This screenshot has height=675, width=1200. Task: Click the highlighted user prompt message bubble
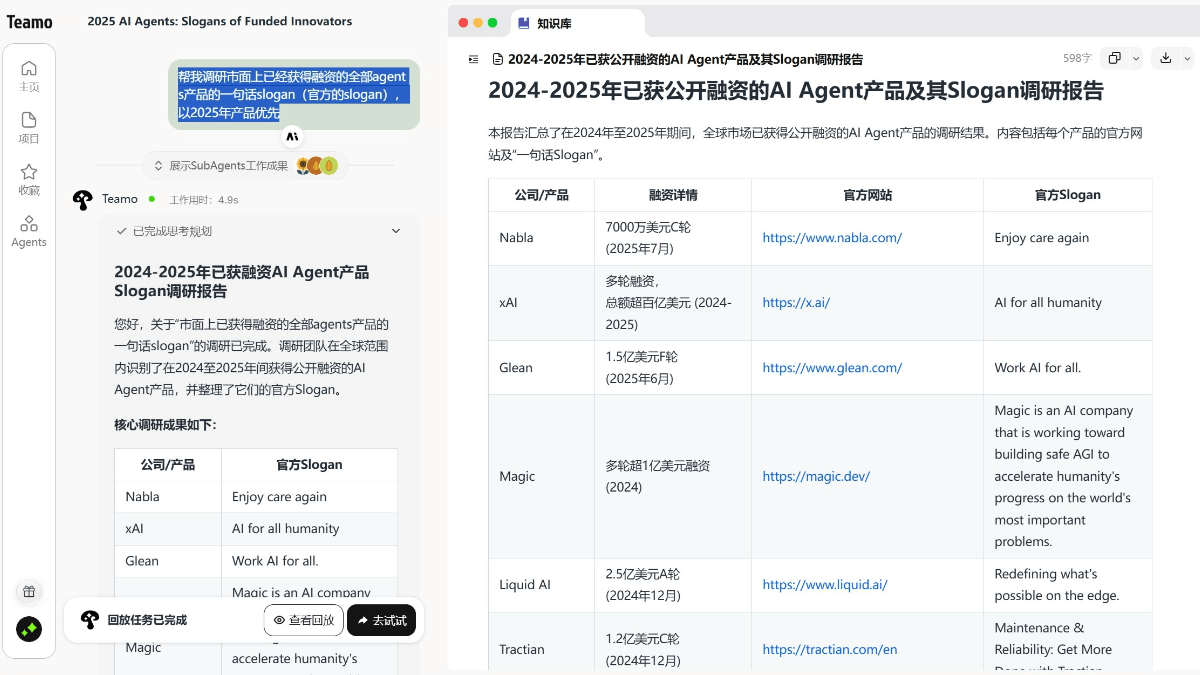click(293, 95)
